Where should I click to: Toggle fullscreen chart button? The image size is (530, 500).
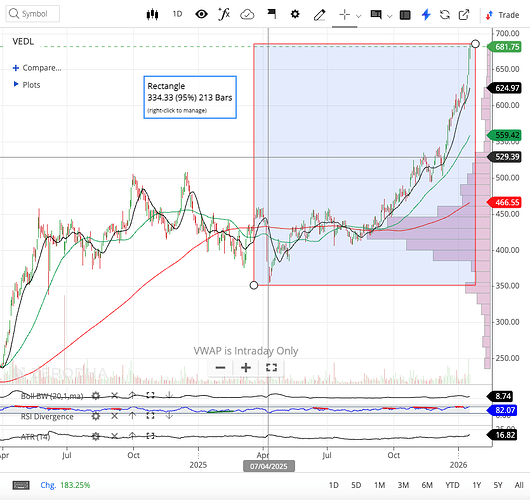pos(271,367)
